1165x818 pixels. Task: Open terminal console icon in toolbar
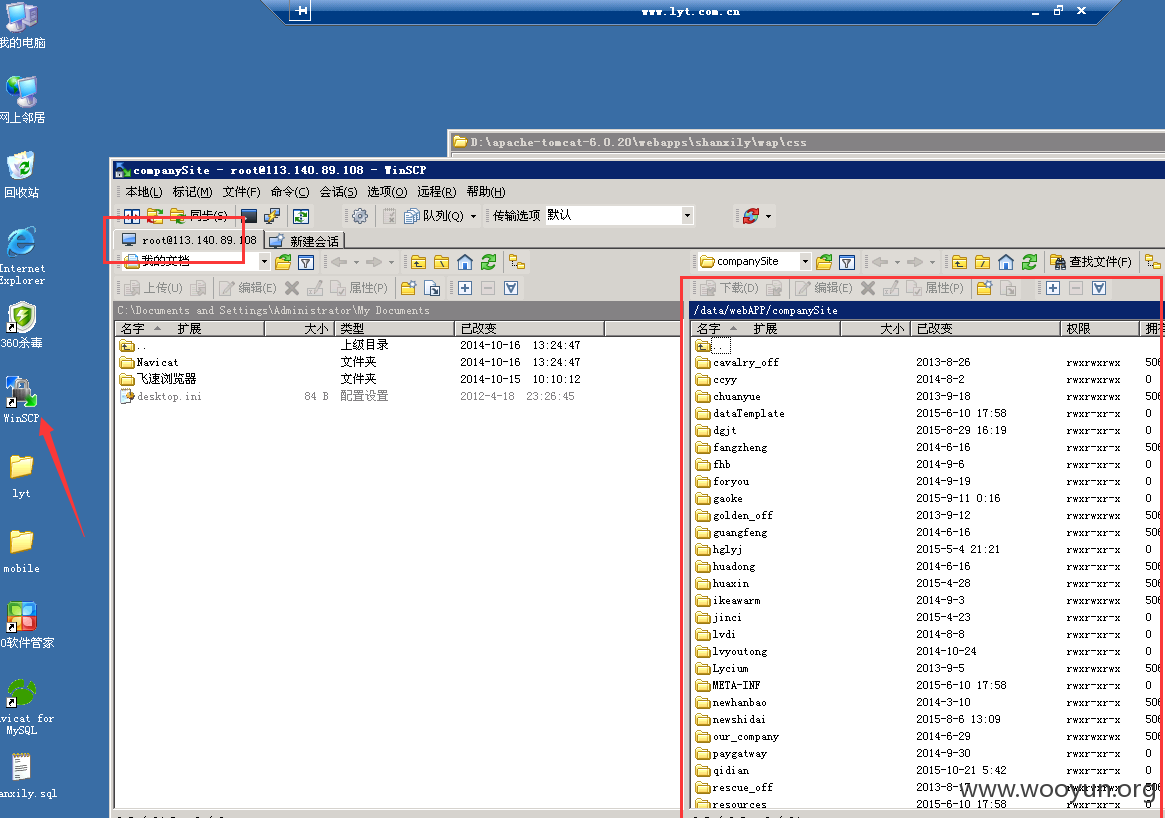point(249,216)
